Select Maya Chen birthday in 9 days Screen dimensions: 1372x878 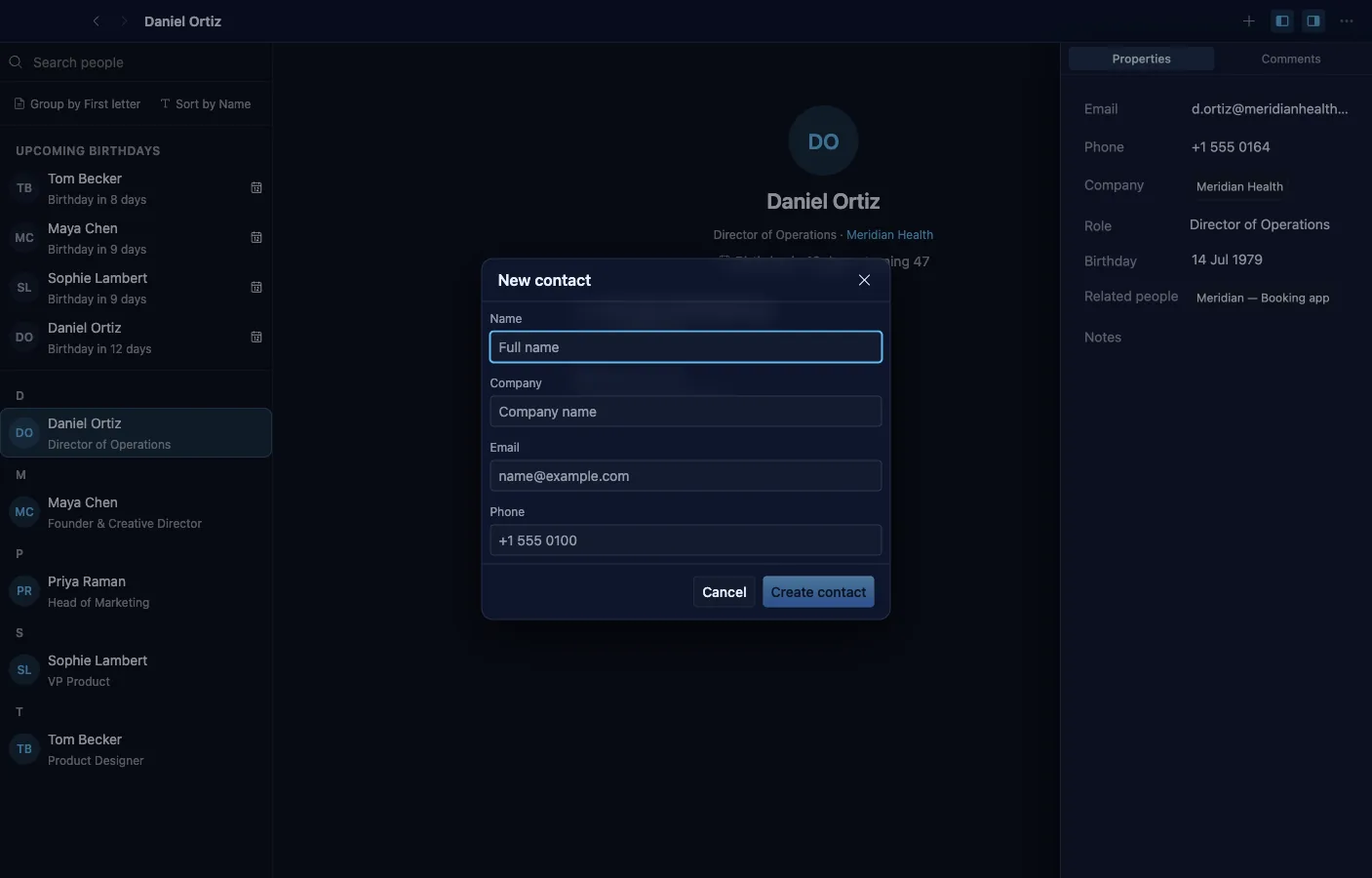click(x=136, y=238)
